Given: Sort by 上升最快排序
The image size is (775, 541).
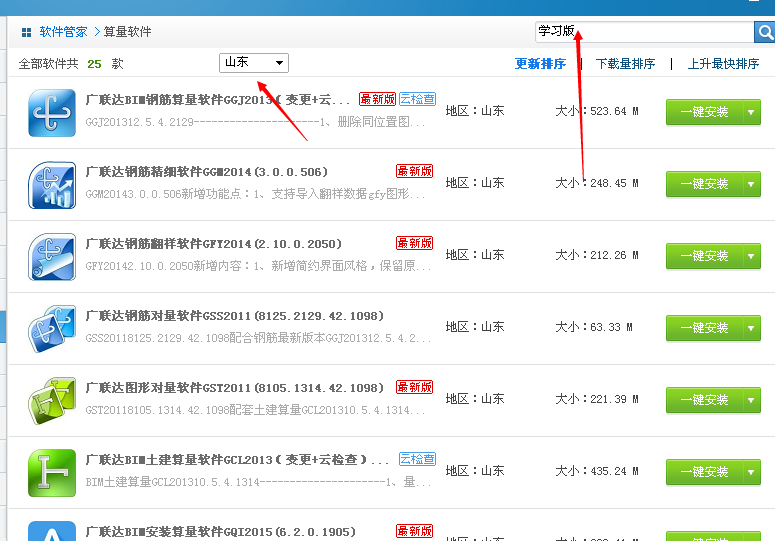Looking at the screenshot, I should [723, 64].
